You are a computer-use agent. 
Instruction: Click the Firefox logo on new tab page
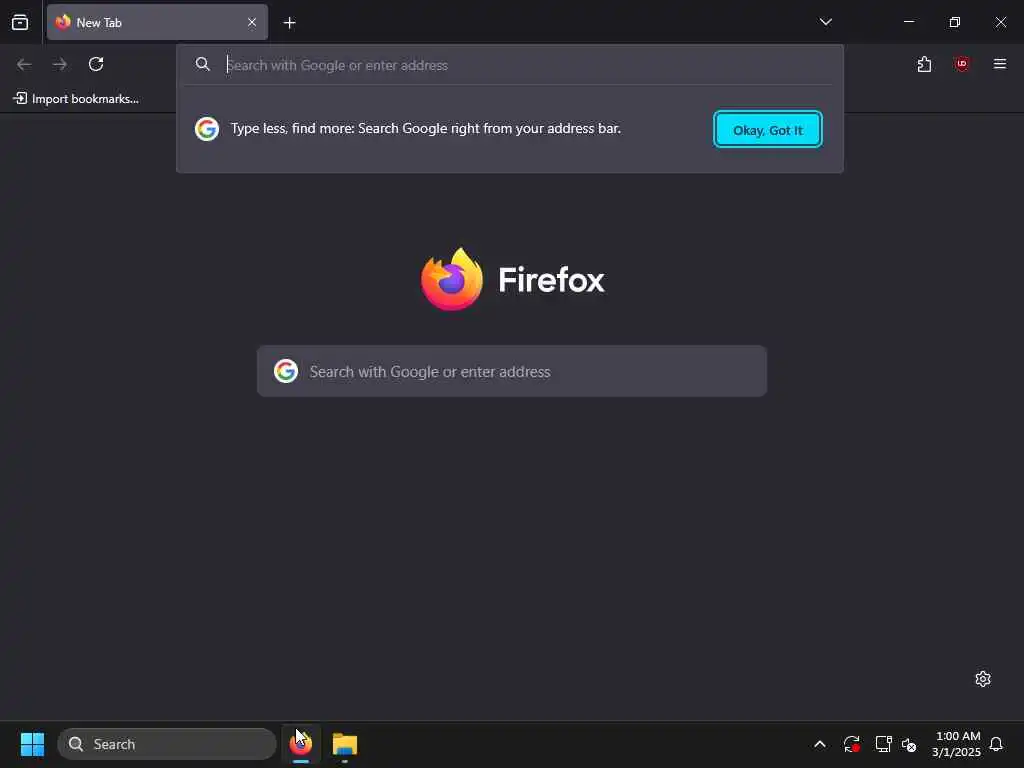tap(452, 280)
